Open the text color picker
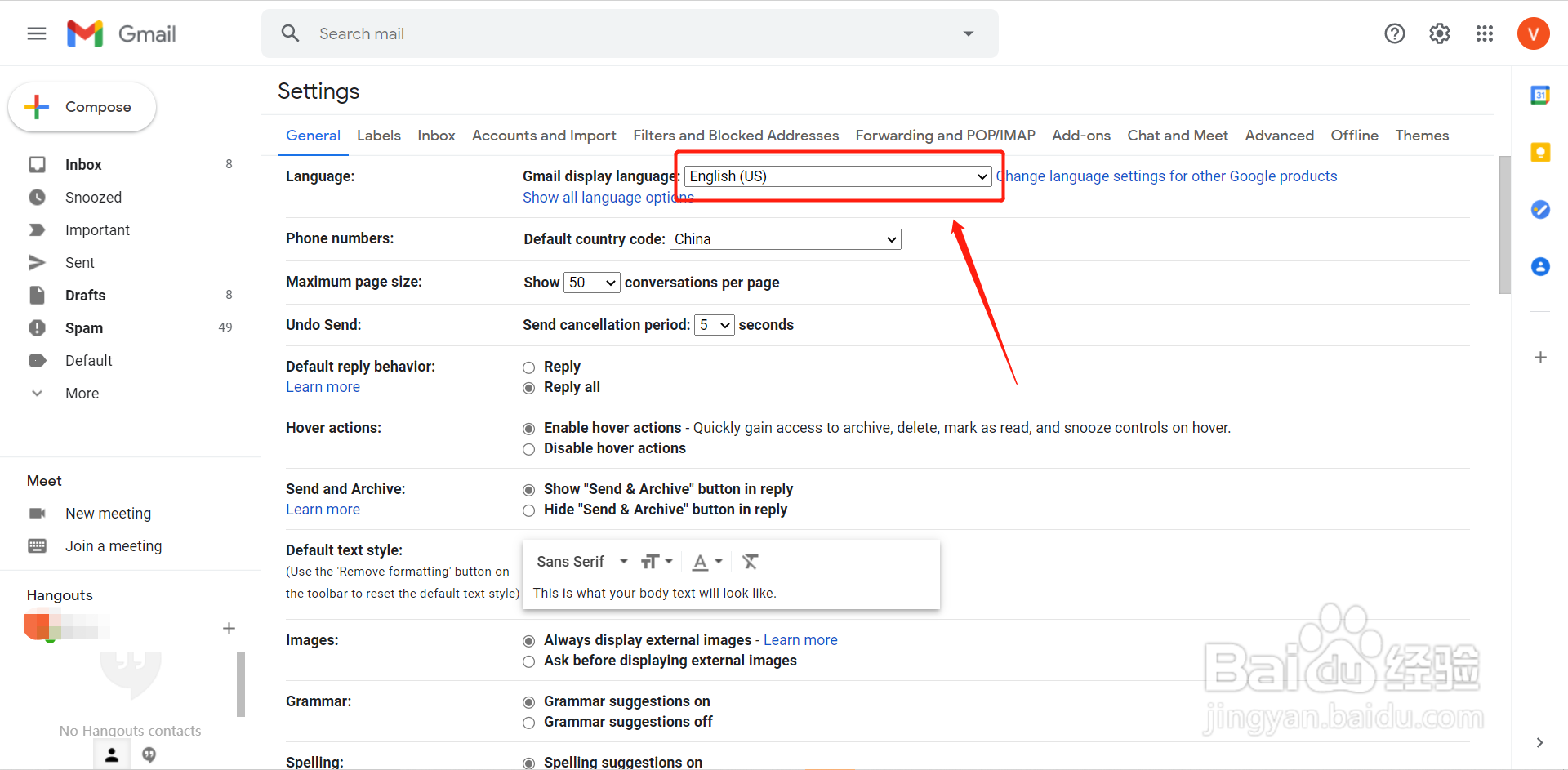Viewport: 1568px width, 770px height. [x=706, y=562]
